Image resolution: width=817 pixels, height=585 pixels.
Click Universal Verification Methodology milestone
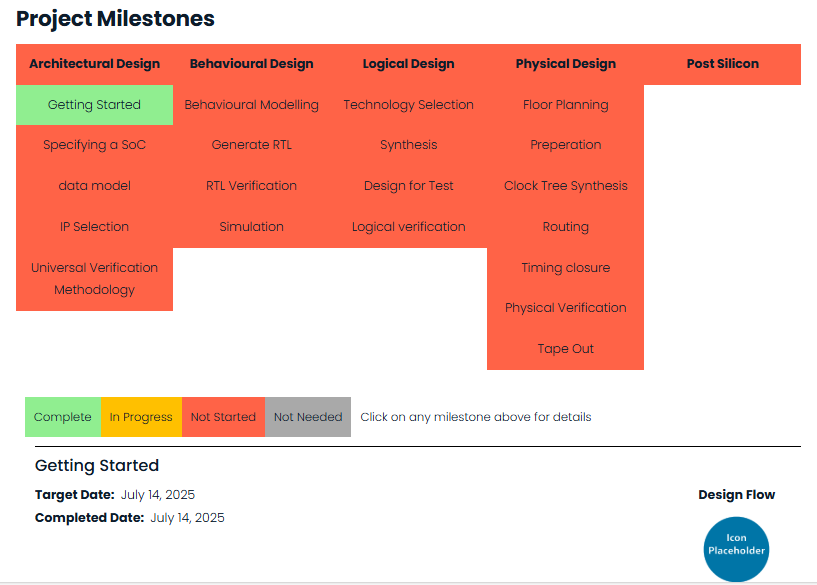click(94, 278)
